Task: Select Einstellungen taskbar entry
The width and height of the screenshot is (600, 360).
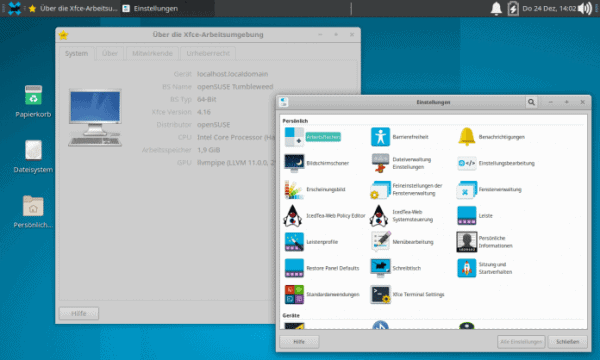Action: [x=167, y=8]
